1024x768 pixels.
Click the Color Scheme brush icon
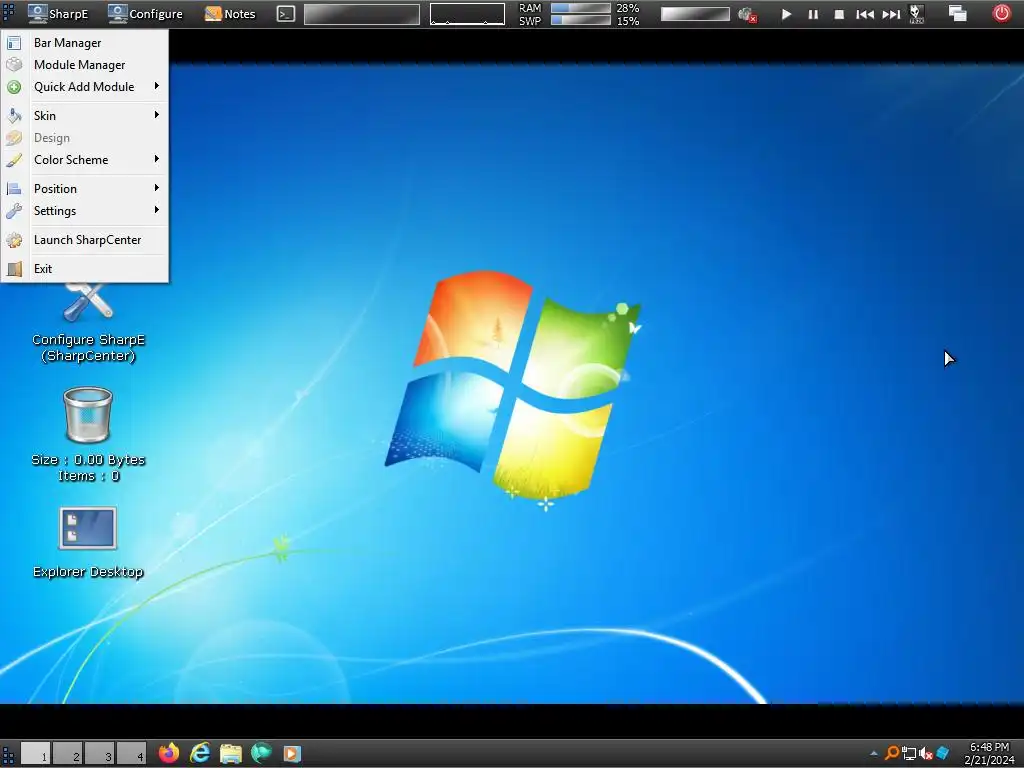[14, 160]
